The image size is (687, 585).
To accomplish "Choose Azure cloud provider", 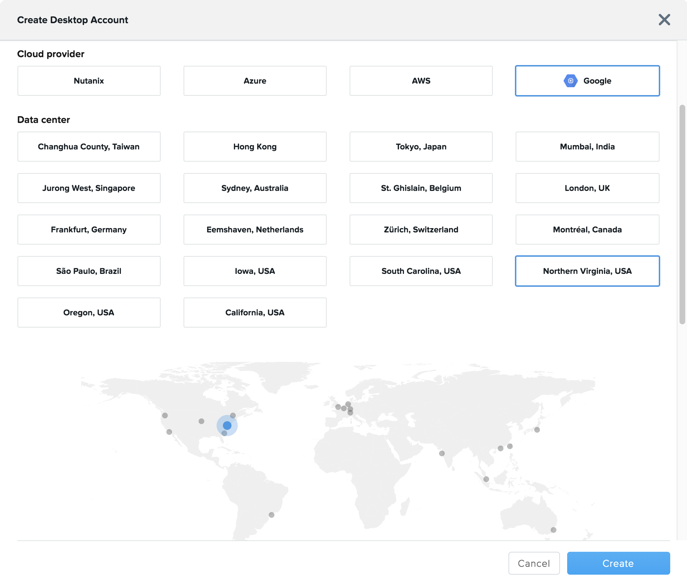I will 255,81.
